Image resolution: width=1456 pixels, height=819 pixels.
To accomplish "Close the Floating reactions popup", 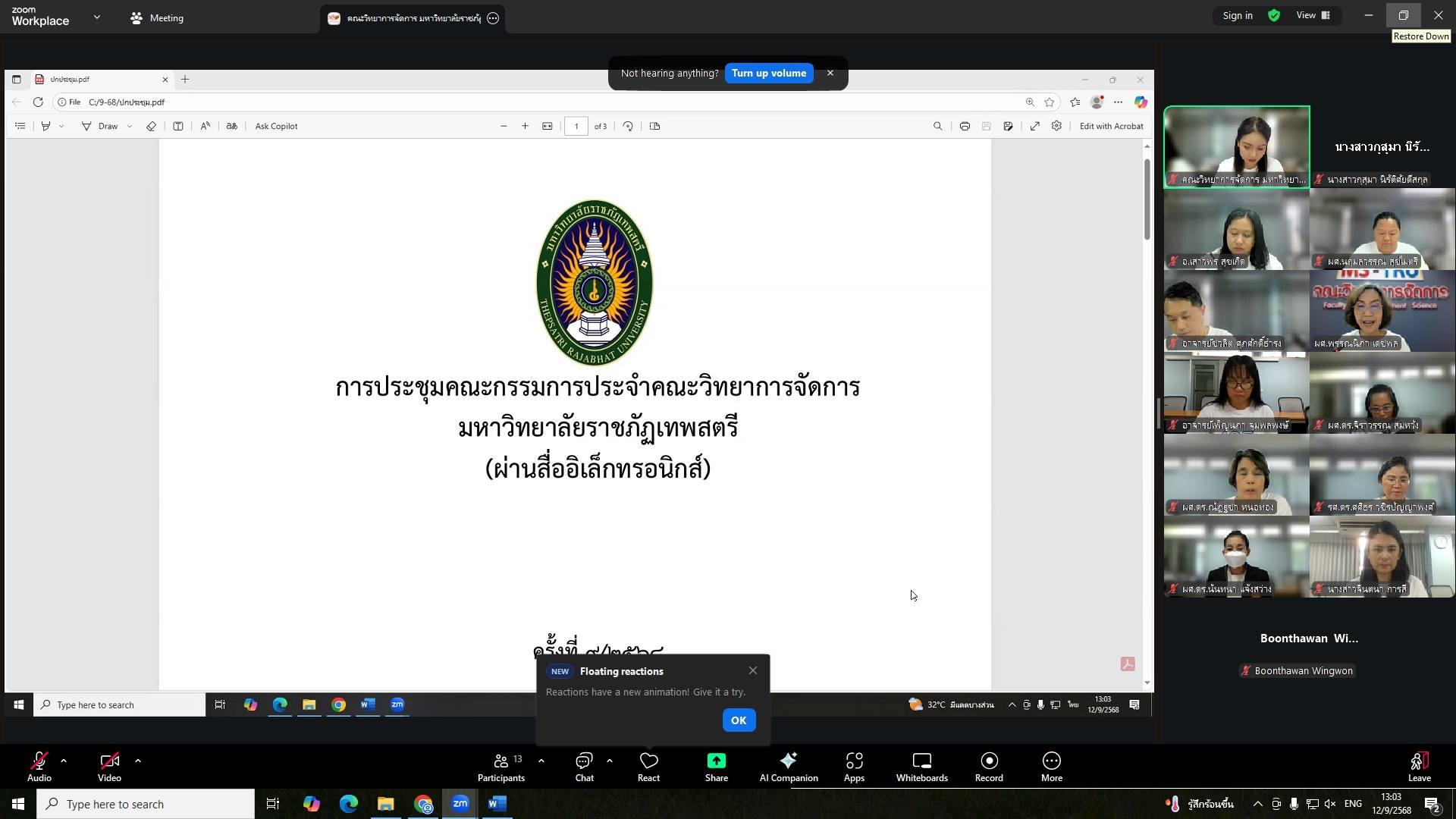I will (x=753, y=670).
